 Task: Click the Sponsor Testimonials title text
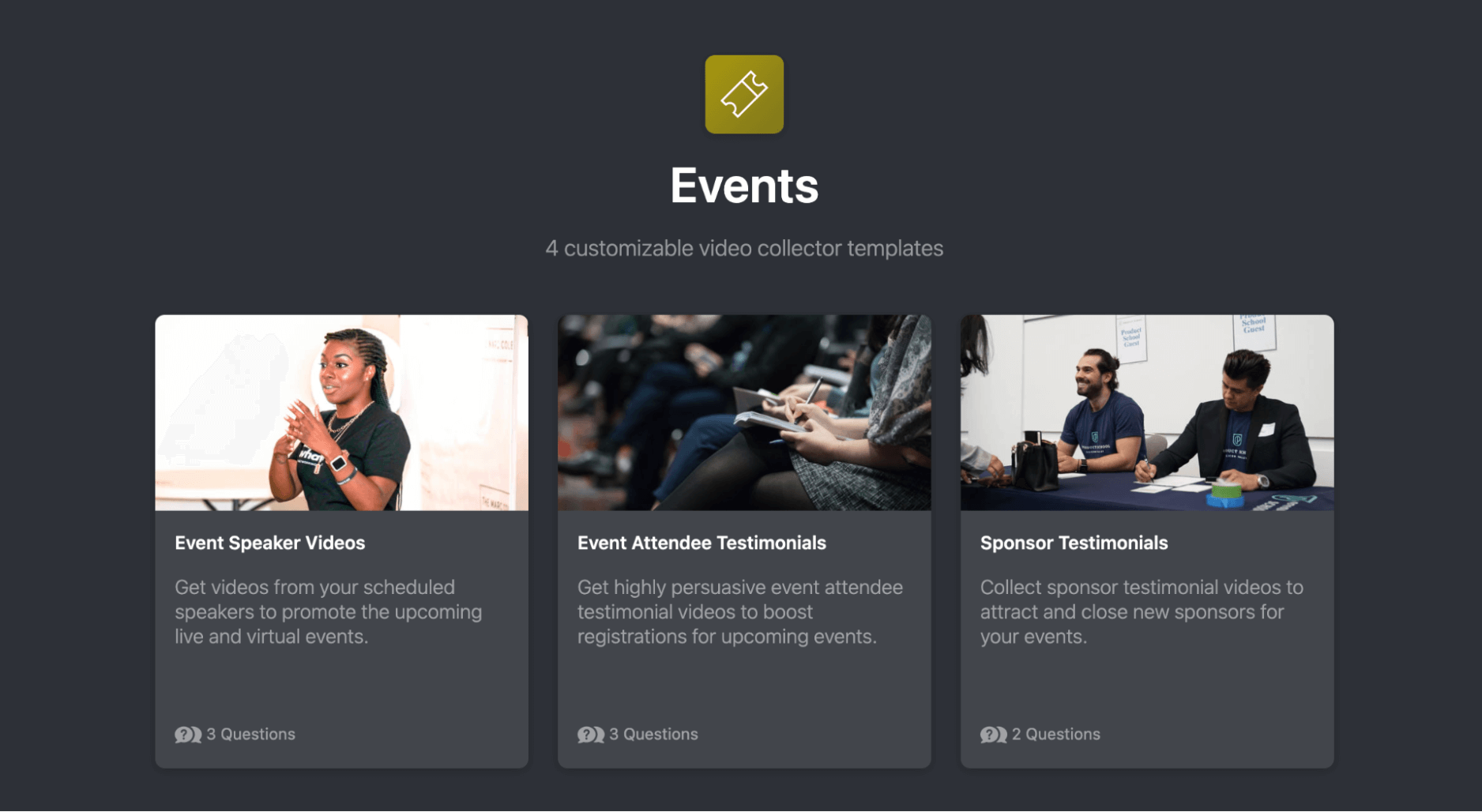point(1074,543)
